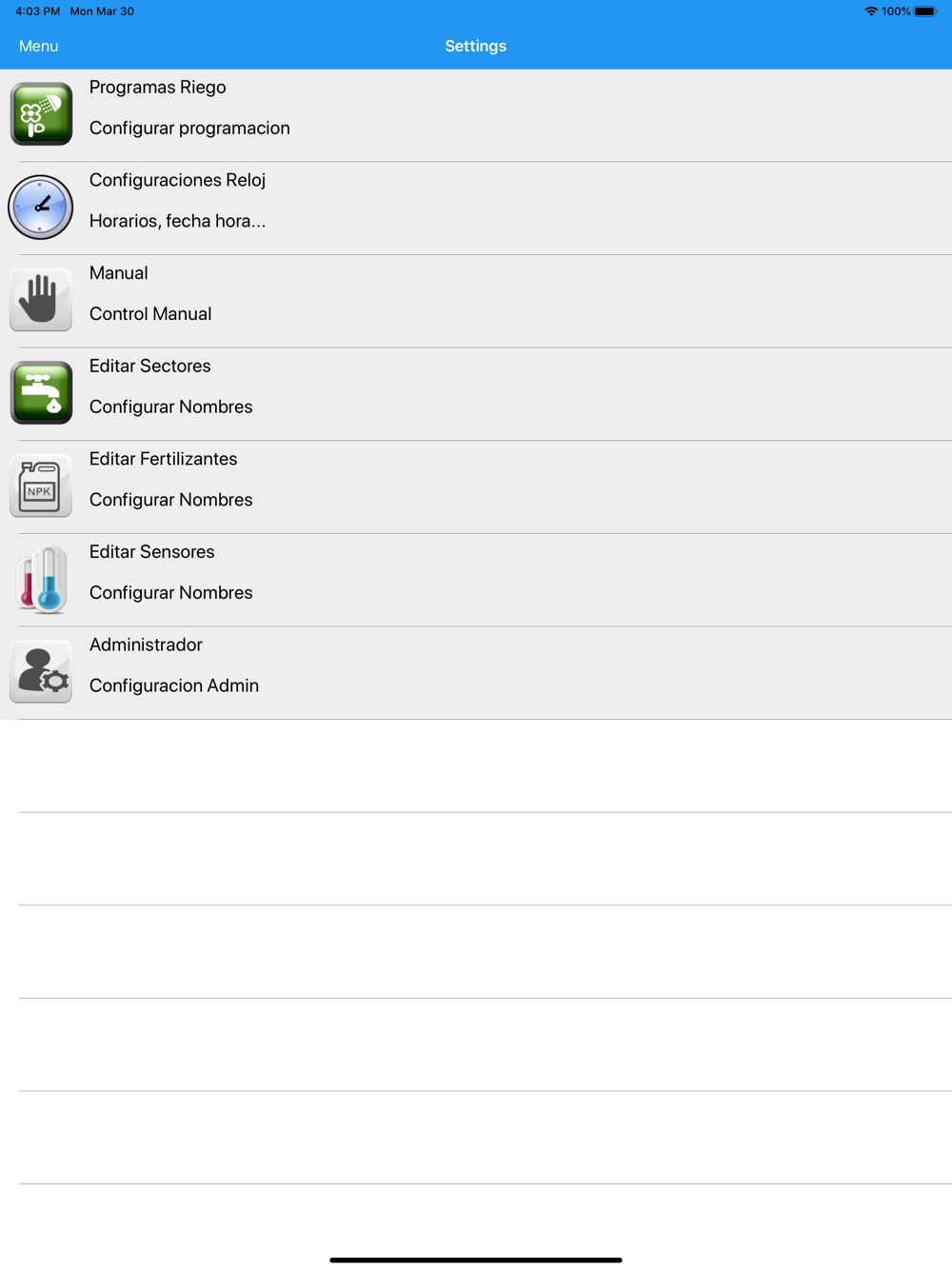
Task: Tap the blue clock icon
Action: pyautogui.click(x=41, y=207)
